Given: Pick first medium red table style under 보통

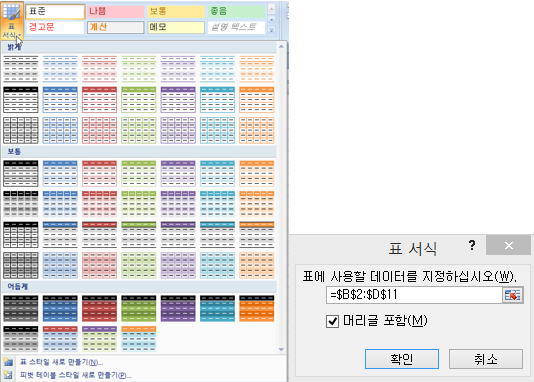Looking at the screenshot, I should click(x=99, y=174).
